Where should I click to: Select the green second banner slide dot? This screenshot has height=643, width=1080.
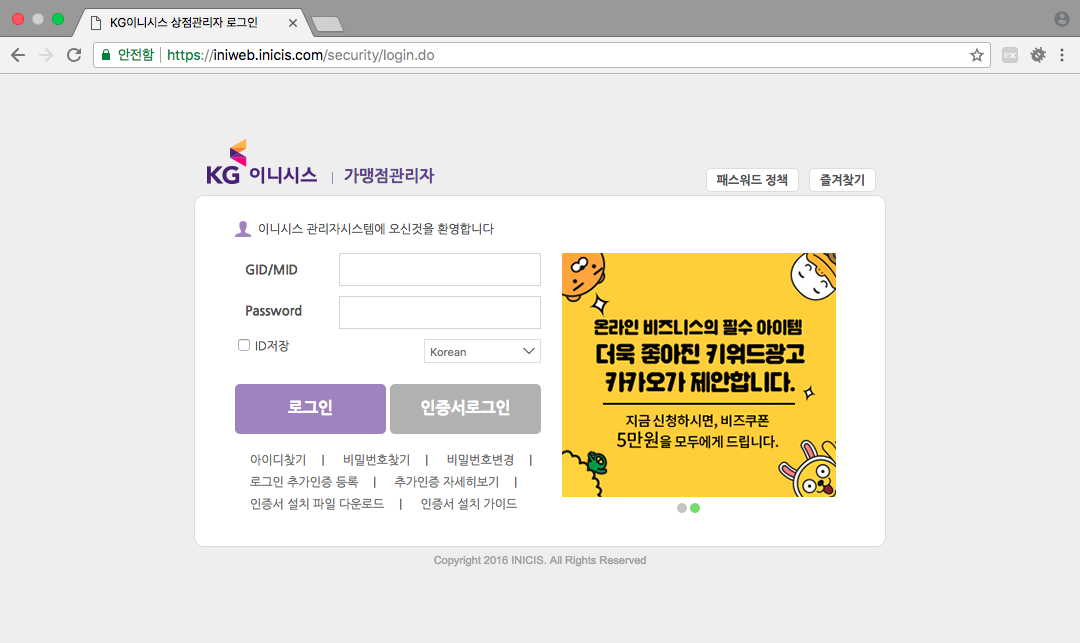coord(695,508)
